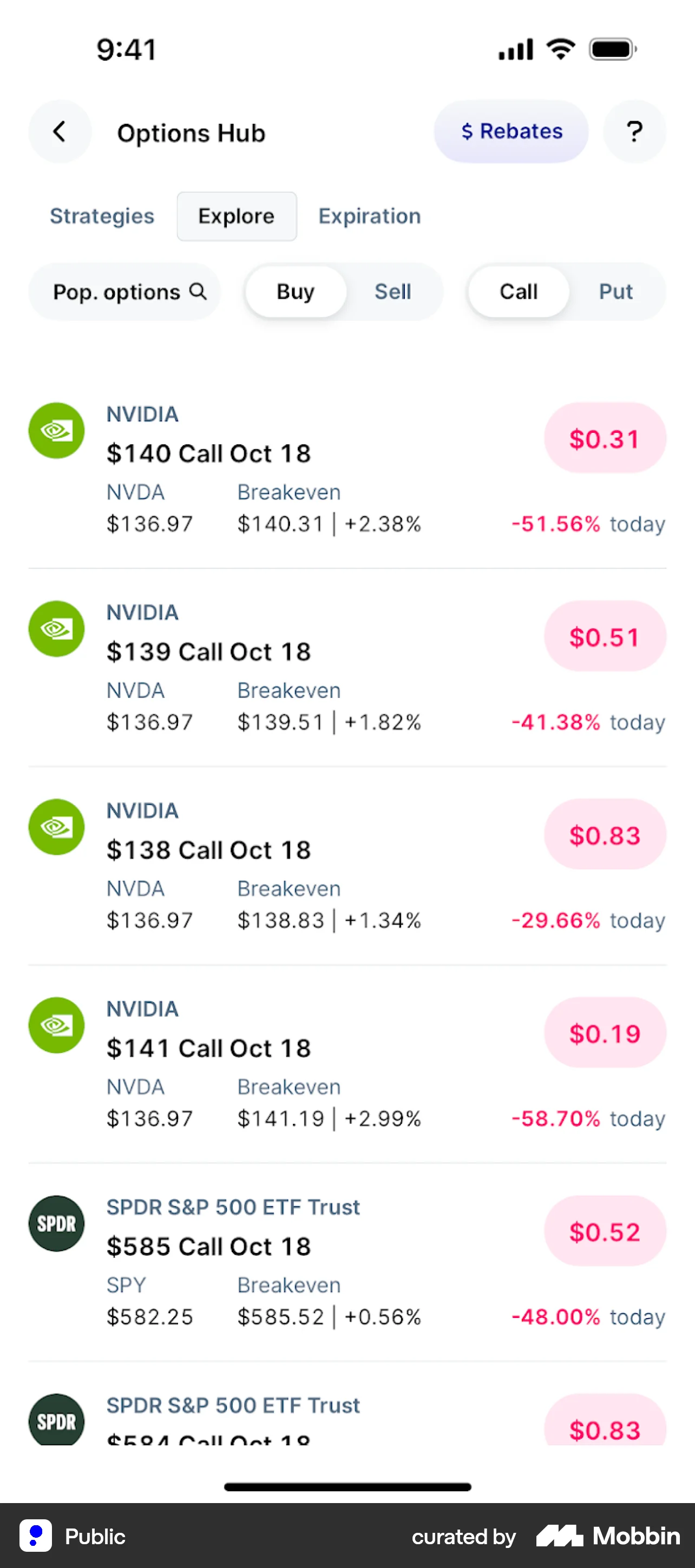The width and height of the screenshot is (695, 1568).
Task: Tap NVIDIA logo on $138 Call
Action: [57, 827]
